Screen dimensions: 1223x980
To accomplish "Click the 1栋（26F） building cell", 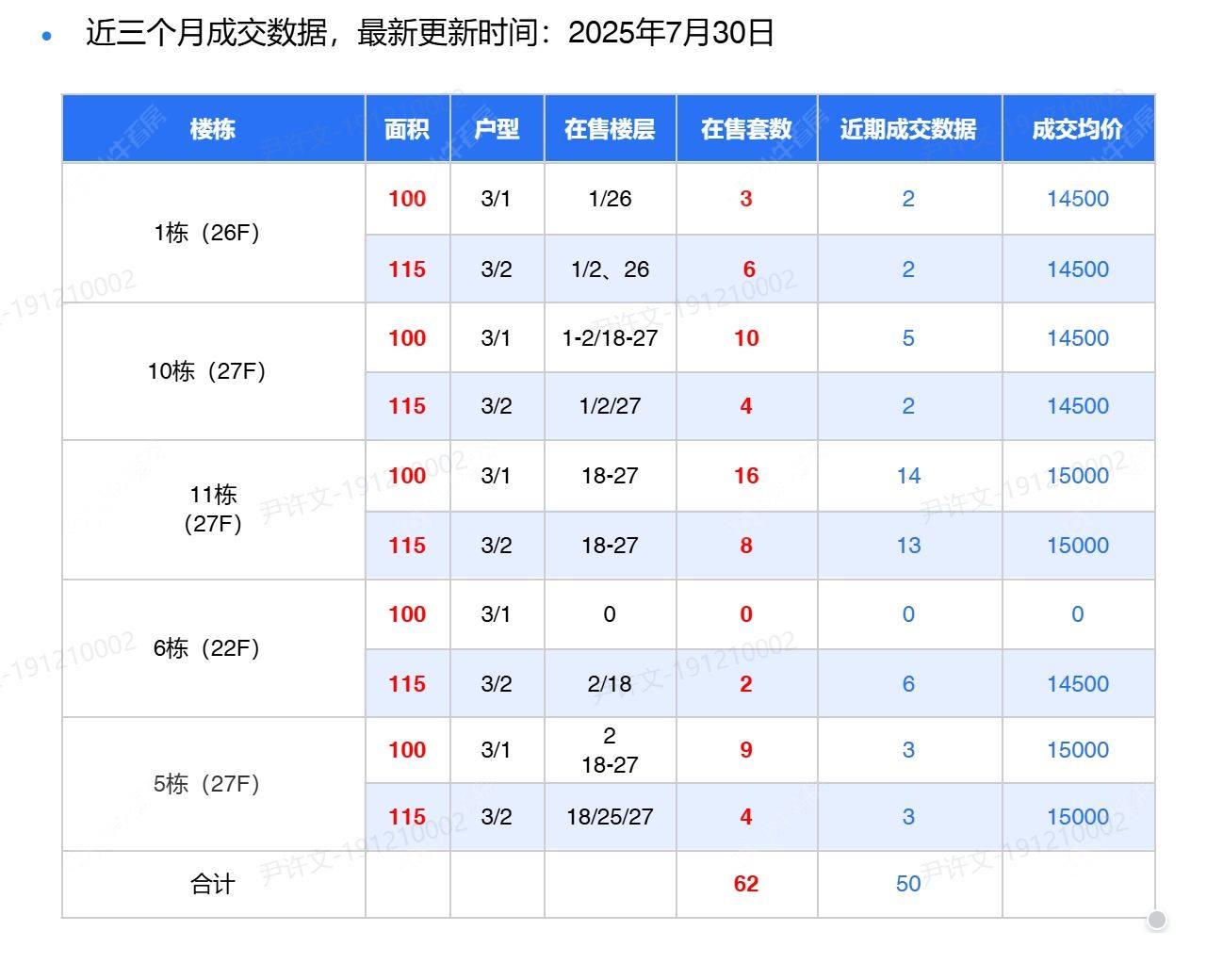I will [x=207, y=233].
